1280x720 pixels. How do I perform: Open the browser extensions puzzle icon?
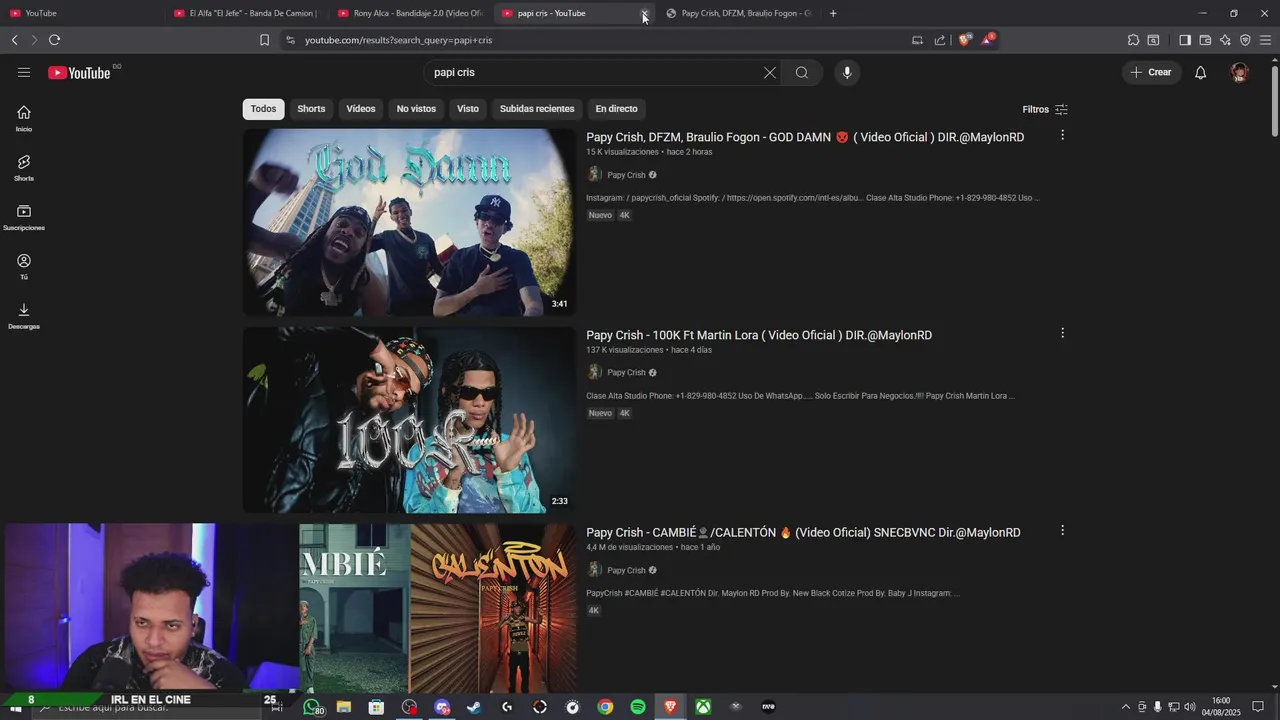pos(1133,40)
